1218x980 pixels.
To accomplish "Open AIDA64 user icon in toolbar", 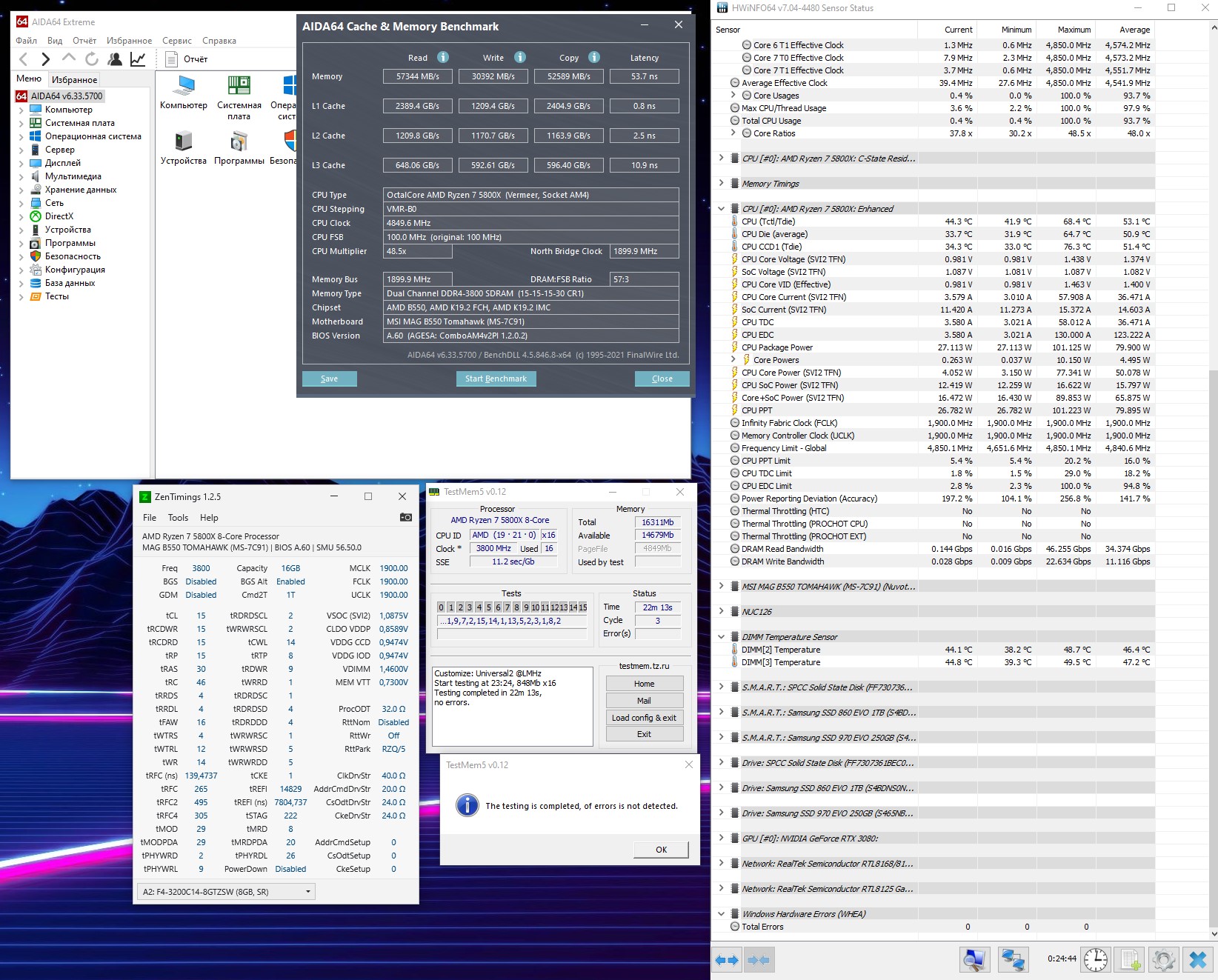I will 115,59.
